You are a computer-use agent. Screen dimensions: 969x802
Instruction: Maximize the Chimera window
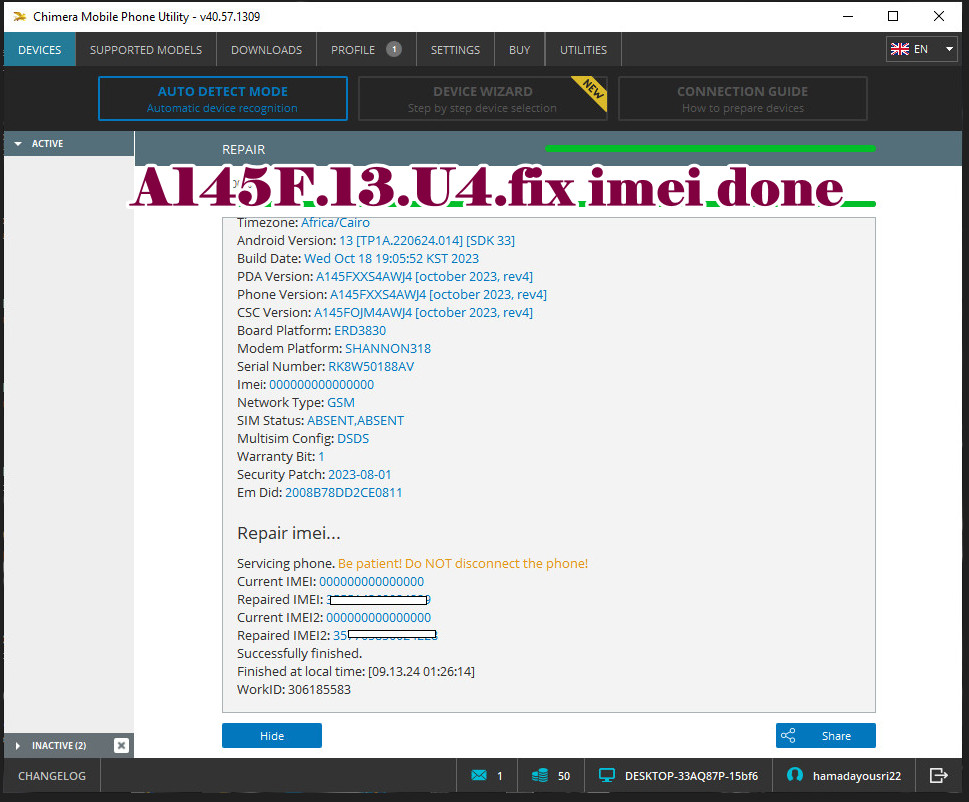pos(893,16)
